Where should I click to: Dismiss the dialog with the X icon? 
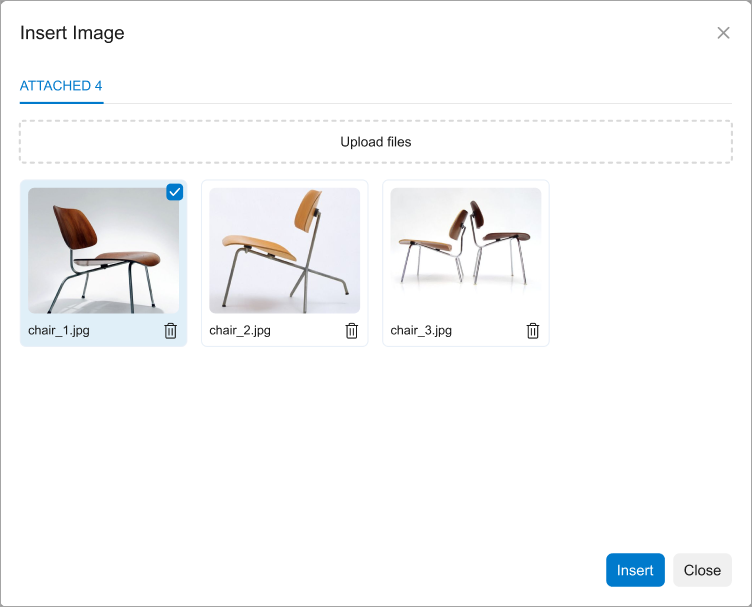(x=723, y=33)
